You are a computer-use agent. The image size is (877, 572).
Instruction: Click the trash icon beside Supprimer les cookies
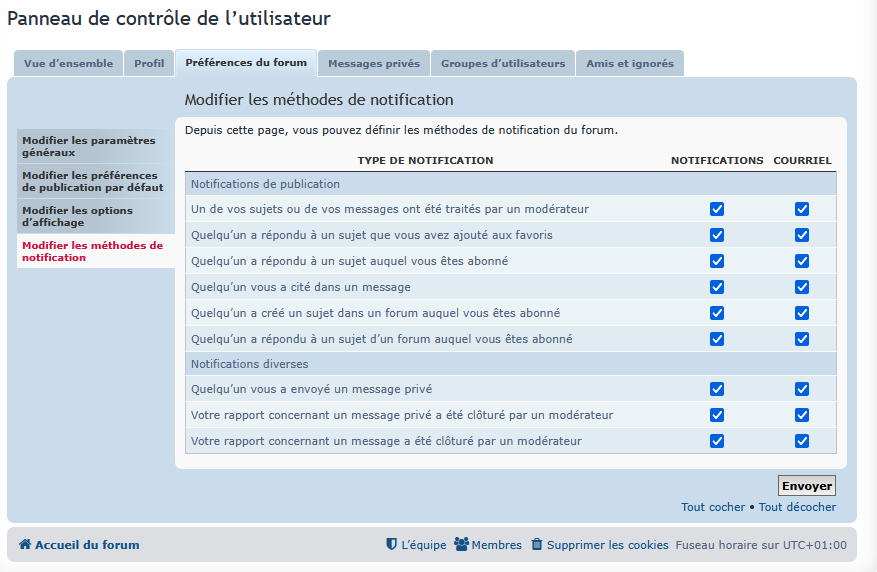coord(537,544)
